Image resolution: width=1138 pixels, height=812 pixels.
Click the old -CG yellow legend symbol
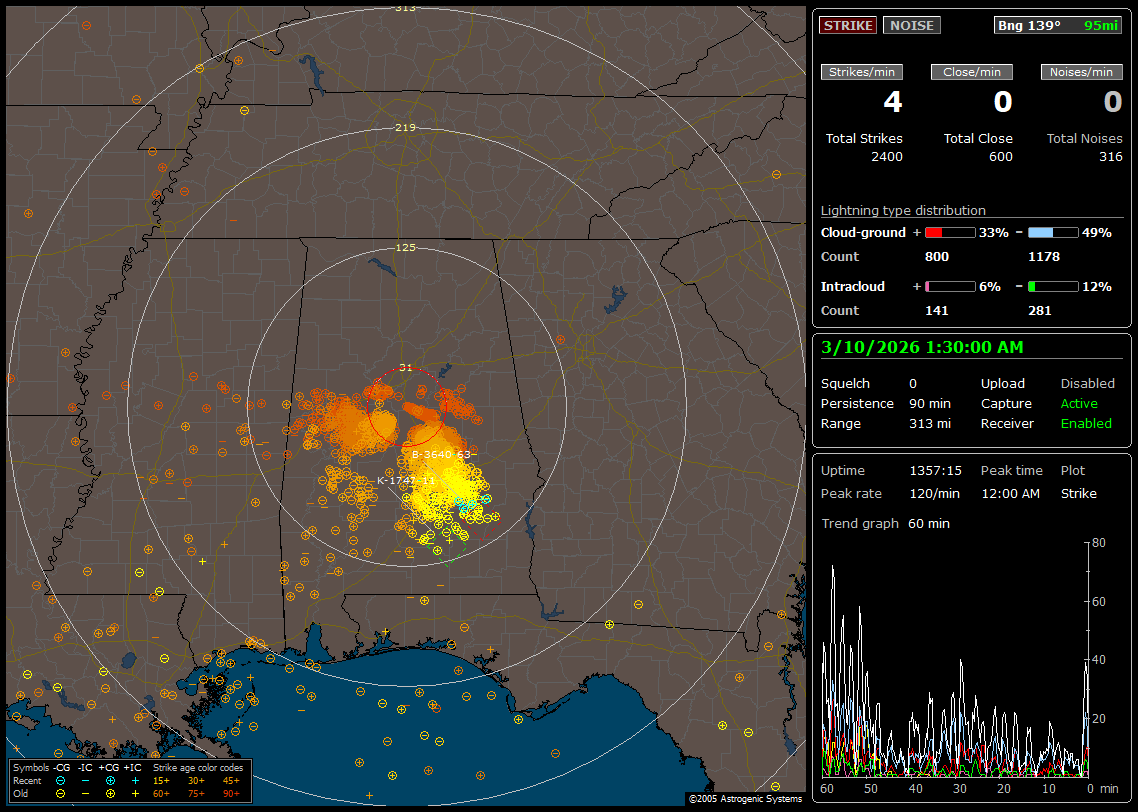point(61,793)
